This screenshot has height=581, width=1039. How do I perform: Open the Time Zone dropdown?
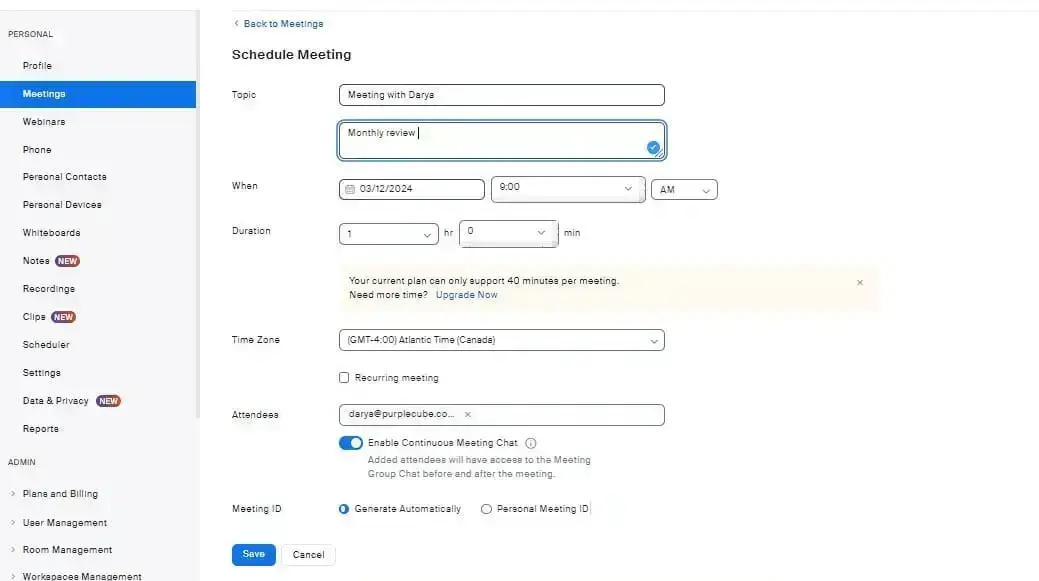(501, 341)
